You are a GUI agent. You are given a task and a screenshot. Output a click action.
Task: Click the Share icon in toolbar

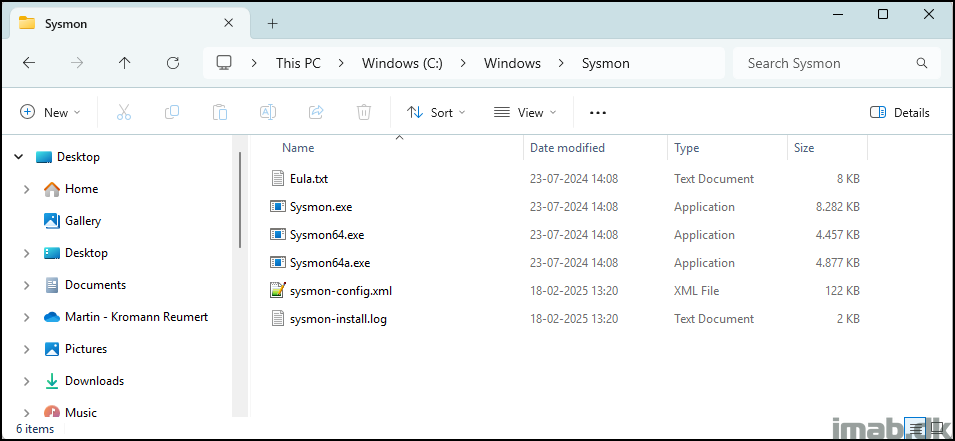[x=316, y=113]
